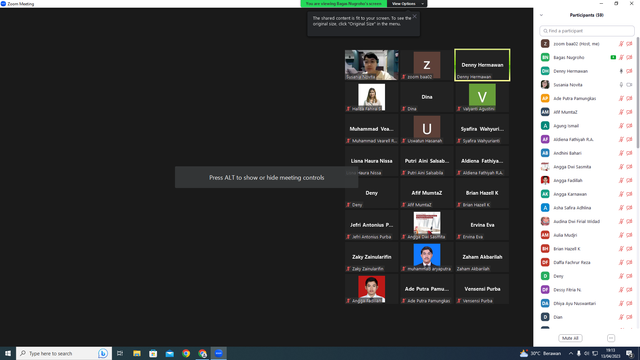Click Denny Hermawan's active microphone icon
The height and width of the screenshot is (360, 640).
(621, 71)
